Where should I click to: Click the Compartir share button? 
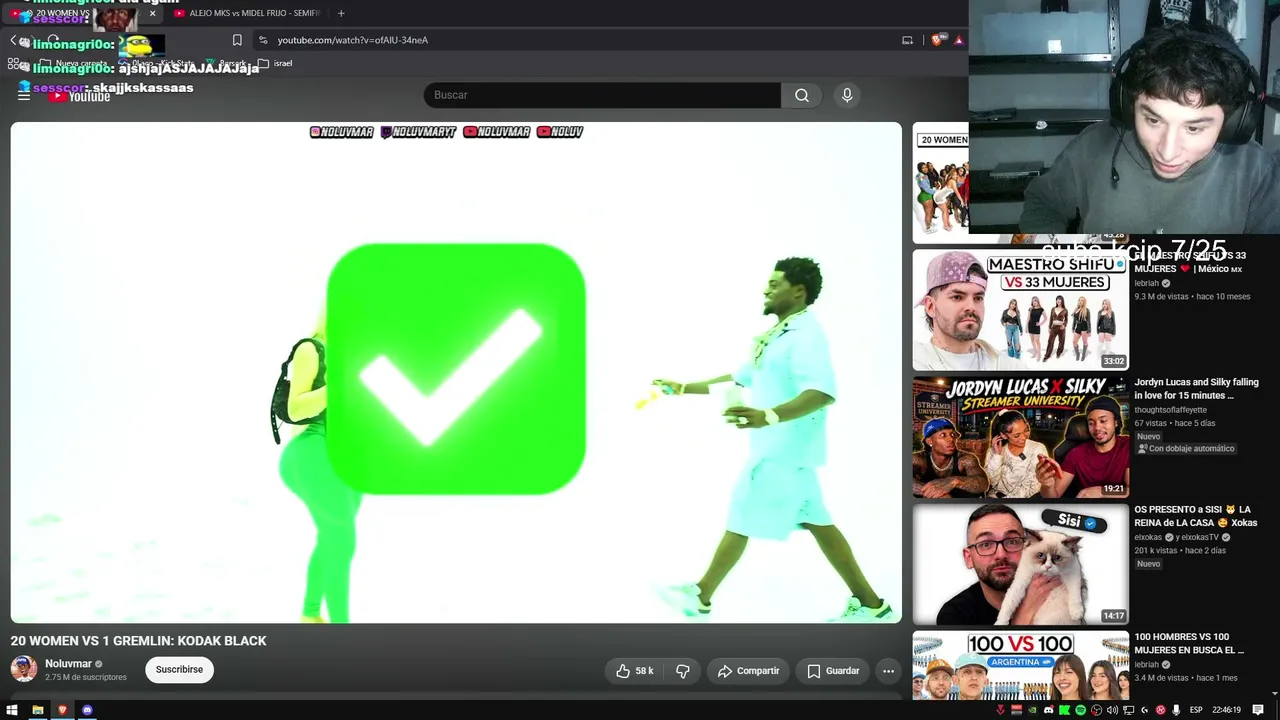click(748, 671)
